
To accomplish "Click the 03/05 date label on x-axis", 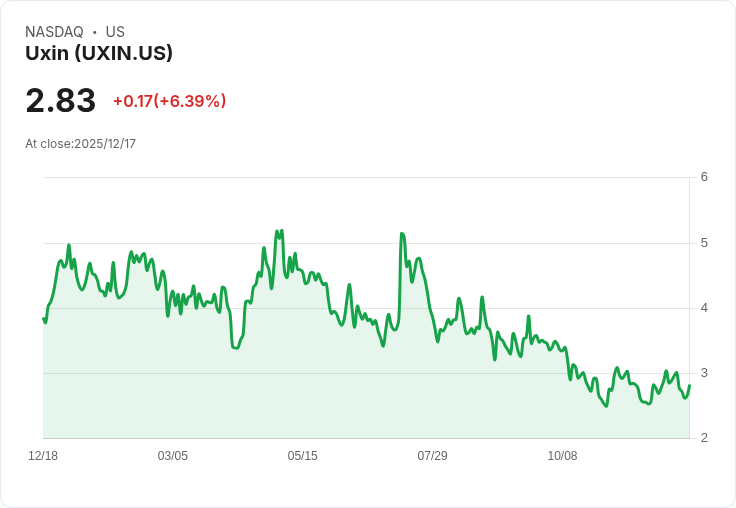I will tap(173, 455).
